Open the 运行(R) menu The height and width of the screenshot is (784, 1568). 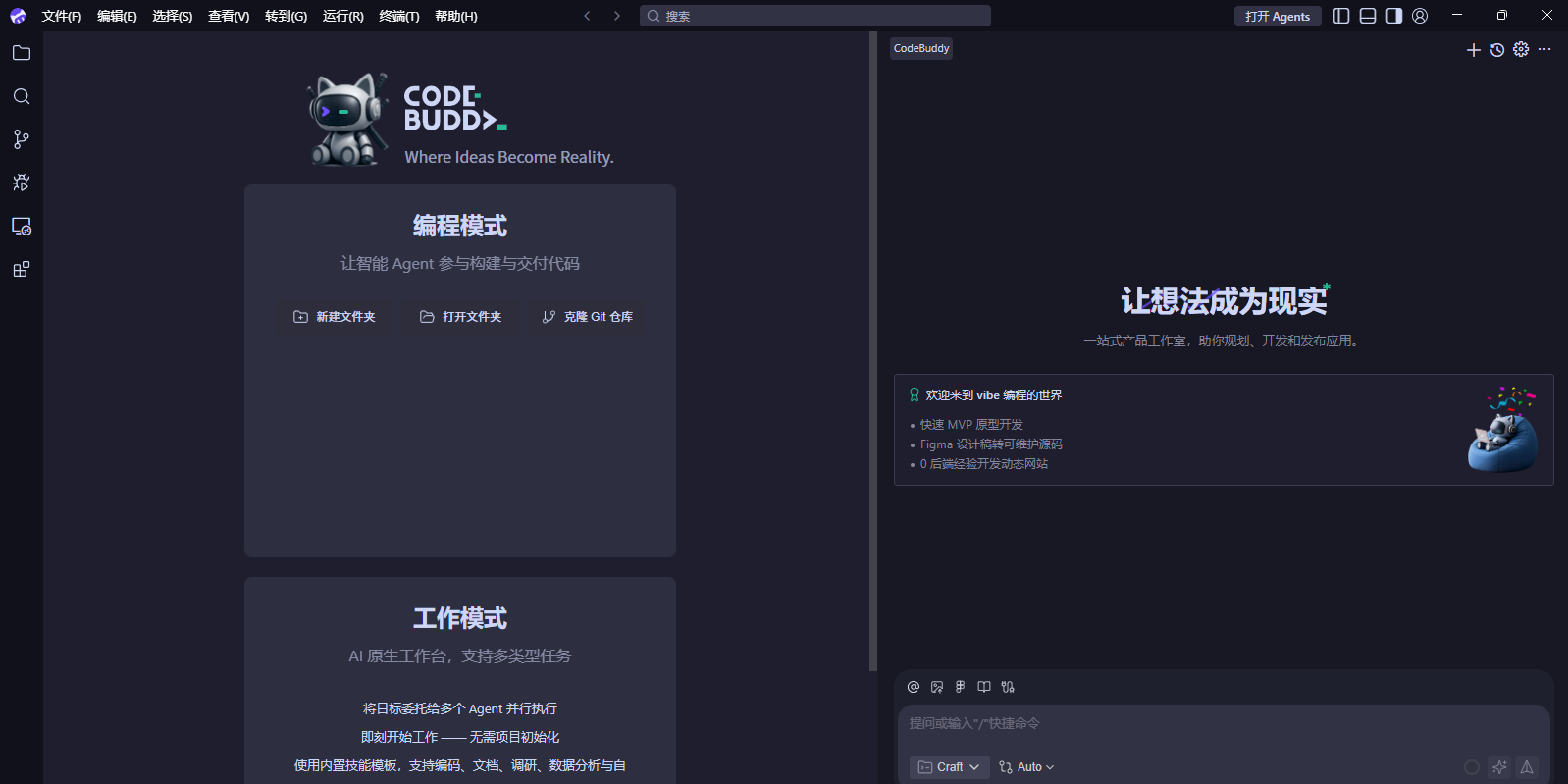[343, 16]
